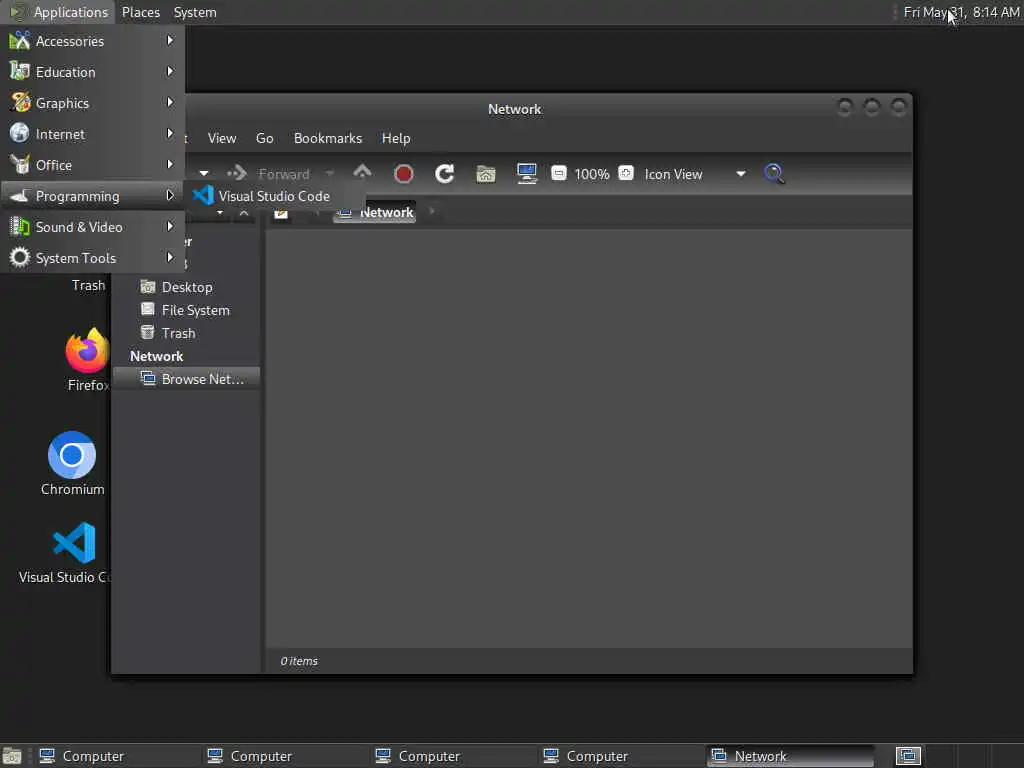Click the Internet globe icon
Image resolution: width=1024 pixels, height=768 pixels.
(20, 133)
